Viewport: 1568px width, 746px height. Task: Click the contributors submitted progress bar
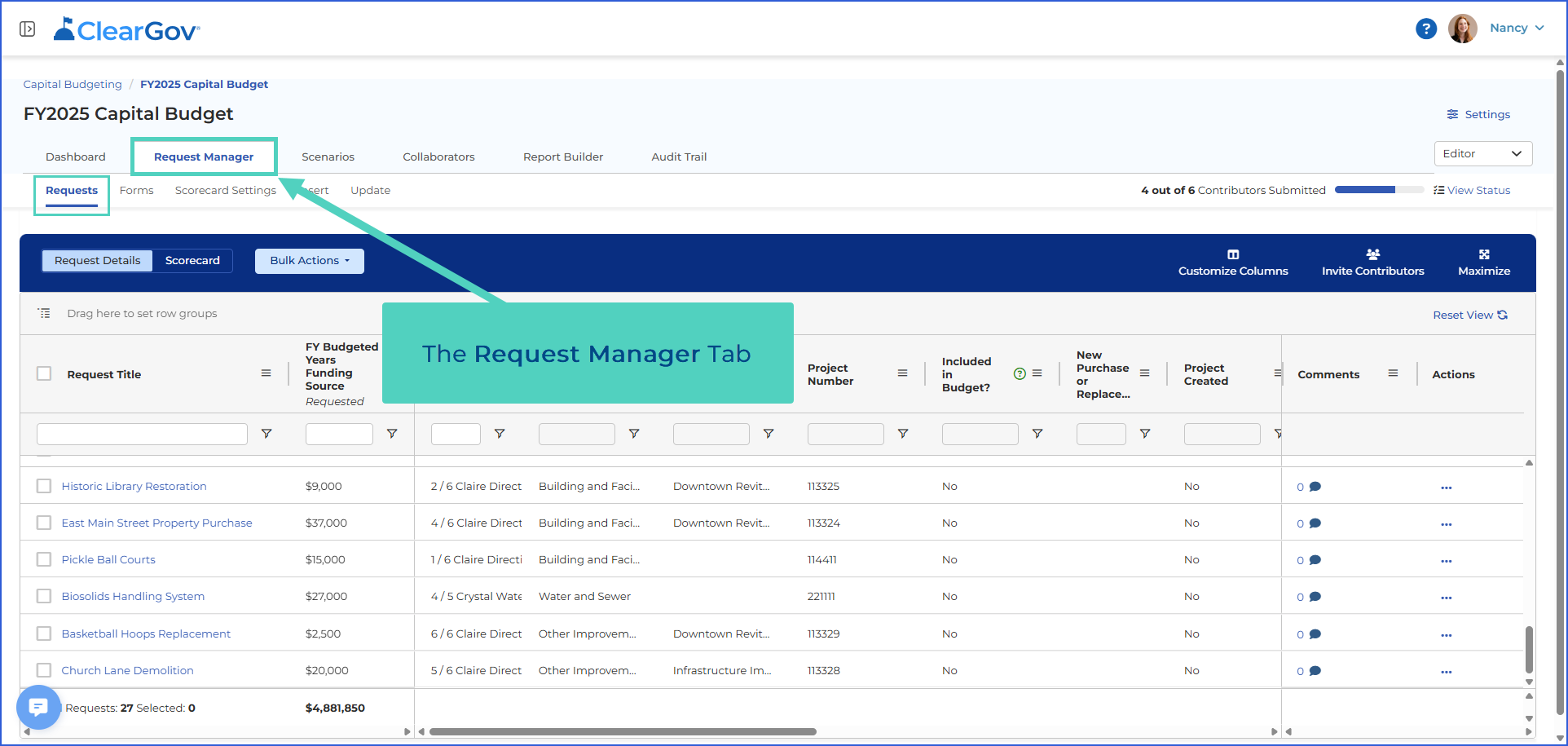click(x=1379, y=190)
